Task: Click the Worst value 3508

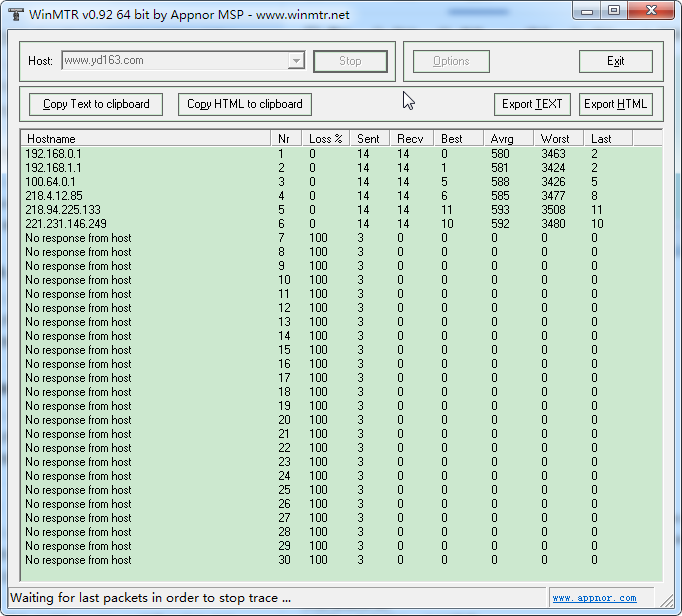Action: [553, 210]
